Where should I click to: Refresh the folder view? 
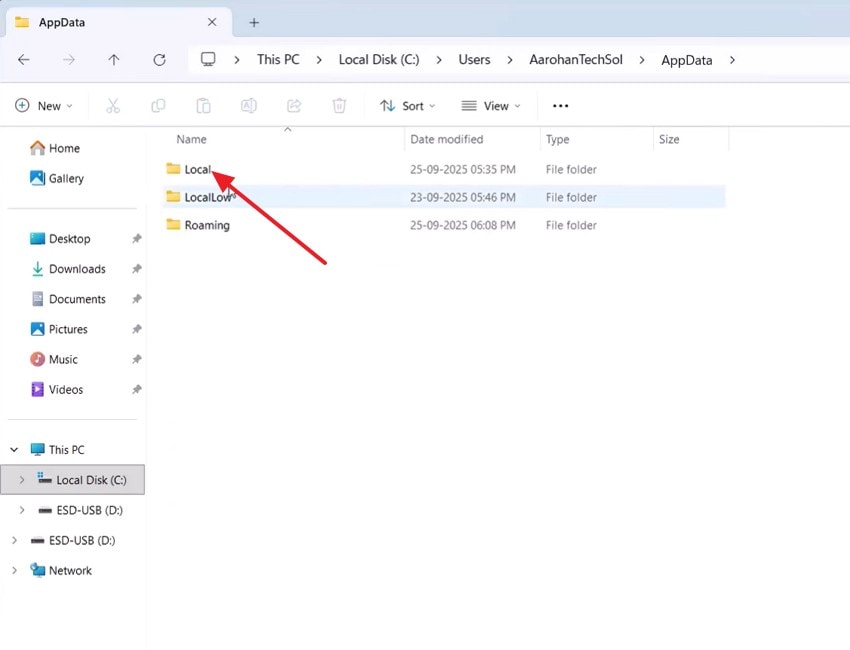159,59
